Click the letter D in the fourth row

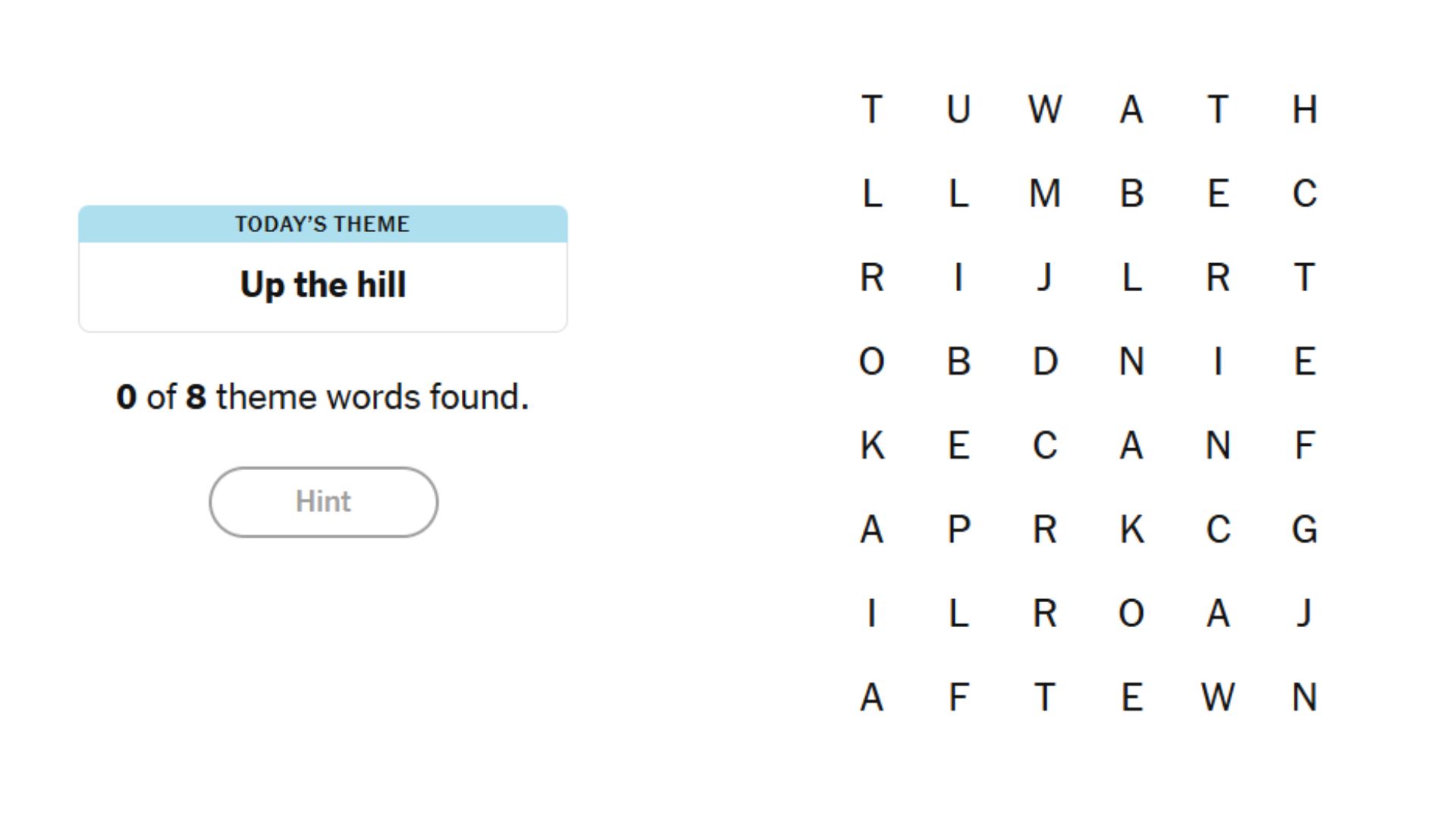[x=1045, y=362]
